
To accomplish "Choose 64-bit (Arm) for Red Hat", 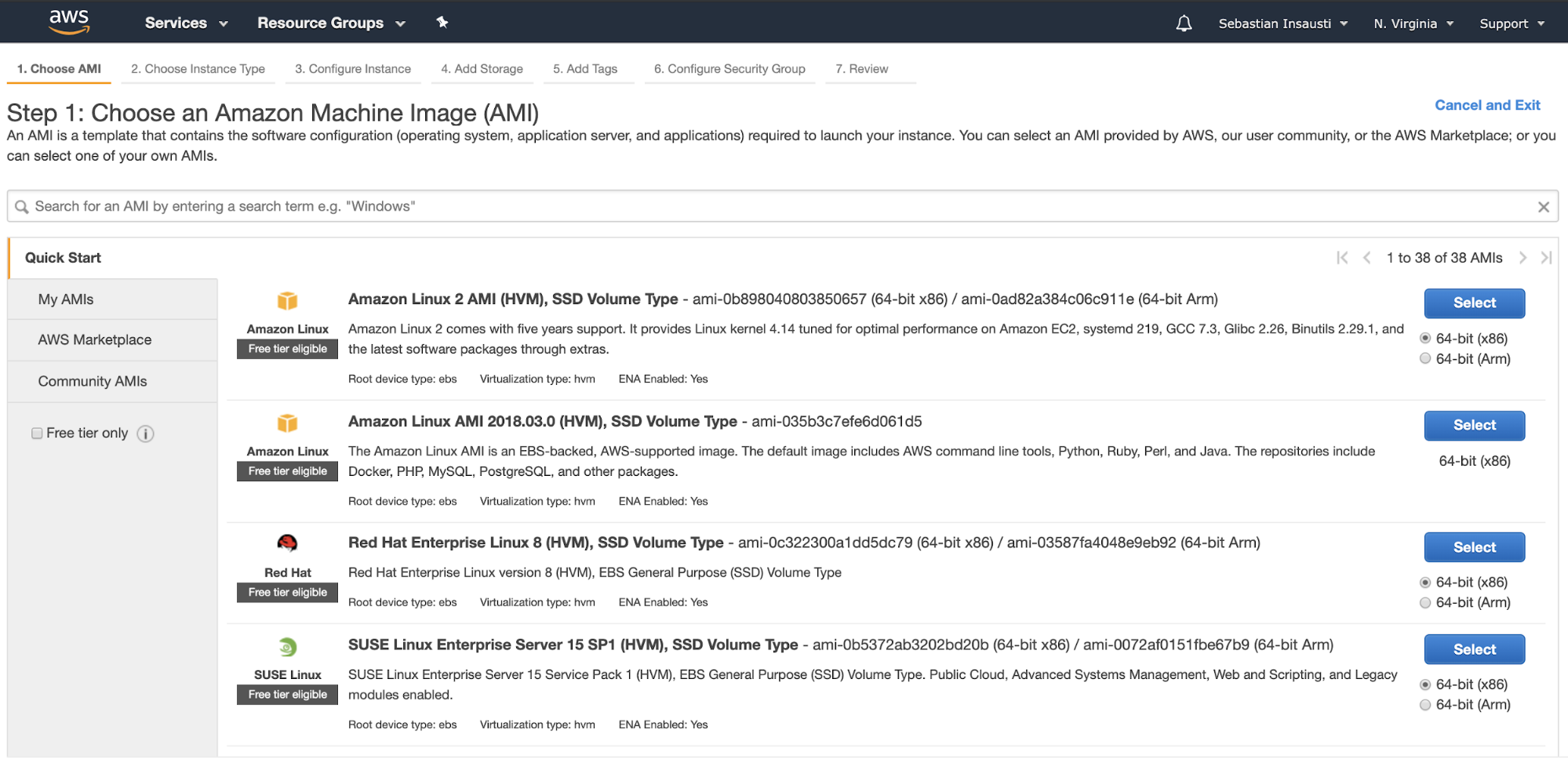I will tap(1425, 603).
